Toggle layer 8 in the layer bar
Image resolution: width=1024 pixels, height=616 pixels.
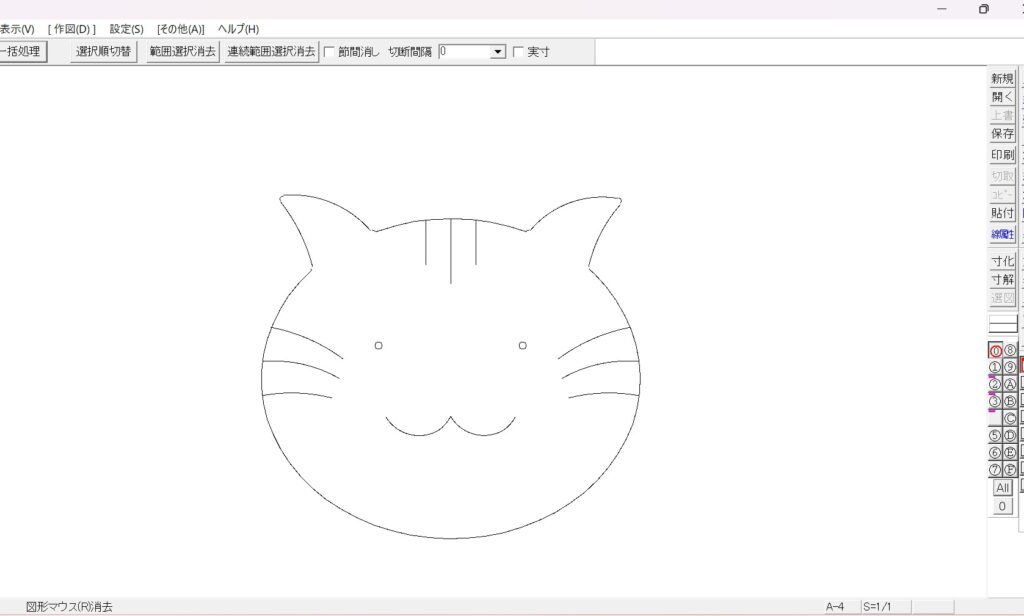coord(1010,351)
